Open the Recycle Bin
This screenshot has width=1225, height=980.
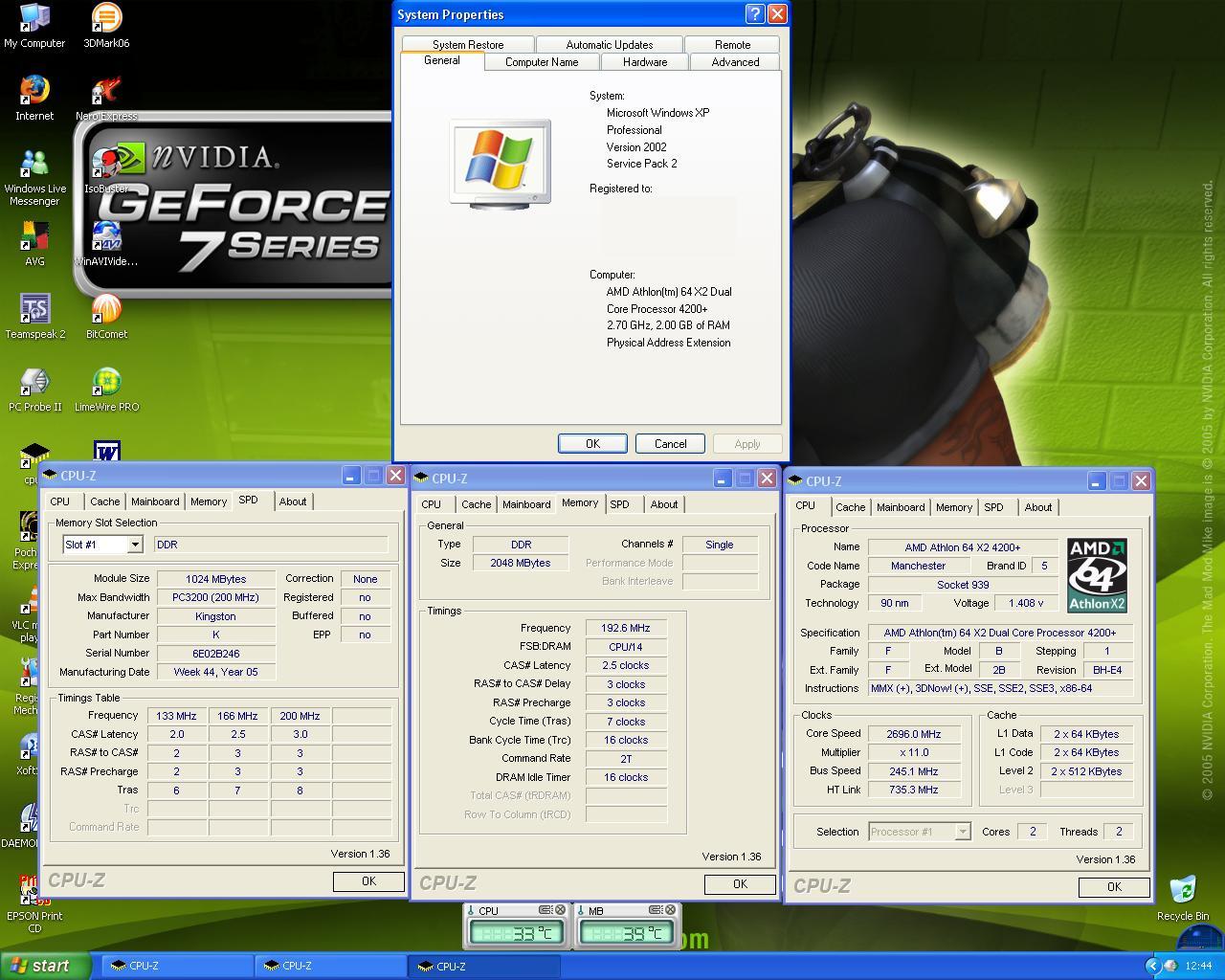(1182, 890)
